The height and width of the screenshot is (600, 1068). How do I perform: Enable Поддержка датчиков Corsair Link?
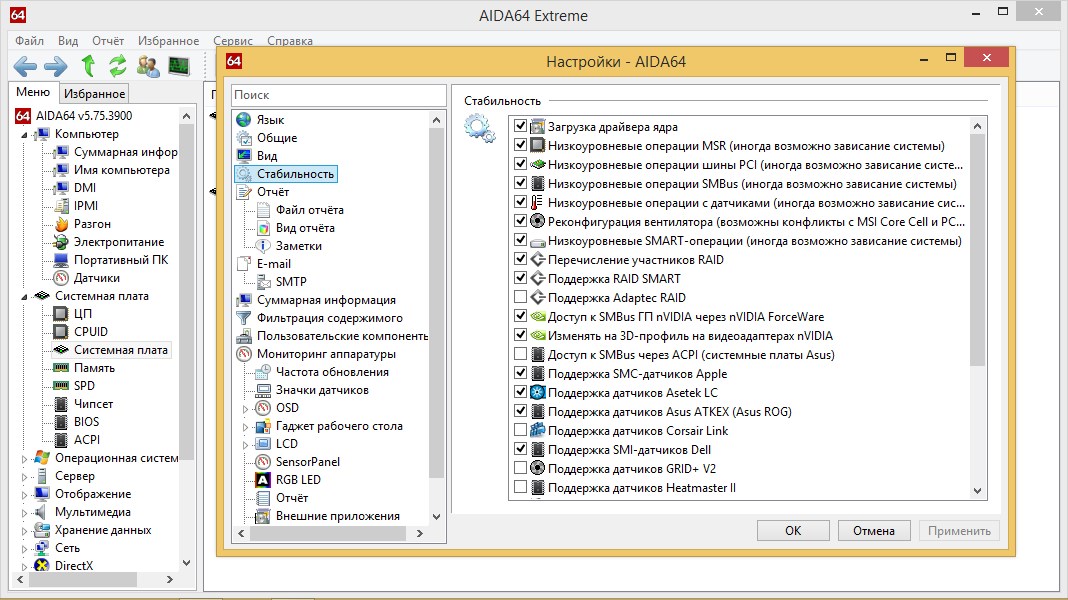[x=520, y=431]
